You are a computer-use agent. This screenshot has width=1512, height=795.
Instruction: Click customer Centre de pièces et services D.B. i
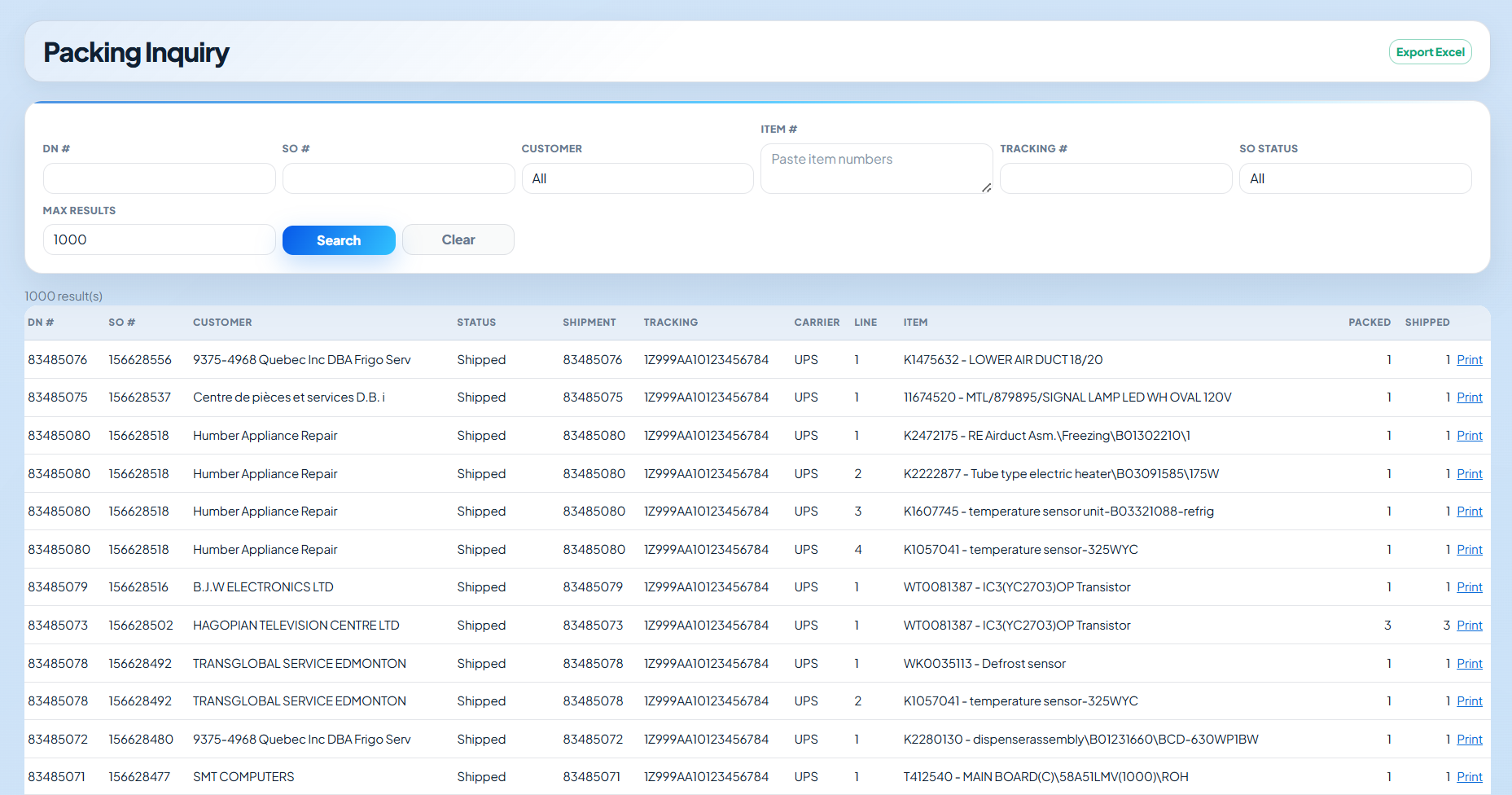pyautogui.click(x=289, y=397)
